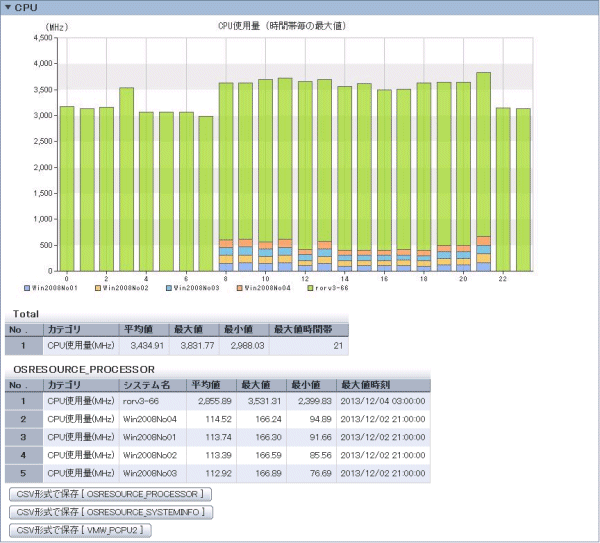Click the first bar at hour 0
Screen dimensions: 600x543
point(67,188)
